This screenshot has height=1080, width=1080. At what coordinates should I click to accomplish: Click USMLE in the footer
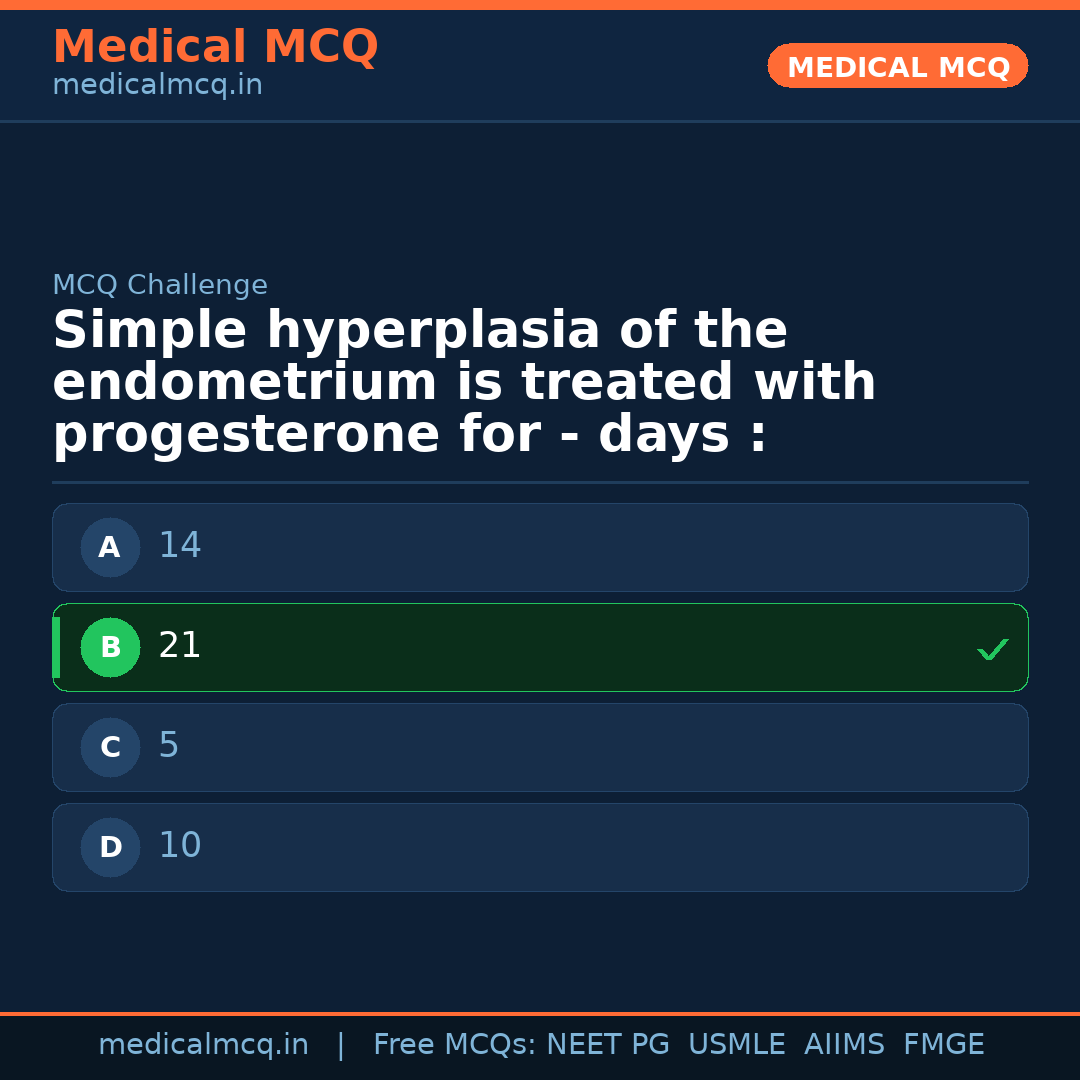click(x=736, y=1045)
